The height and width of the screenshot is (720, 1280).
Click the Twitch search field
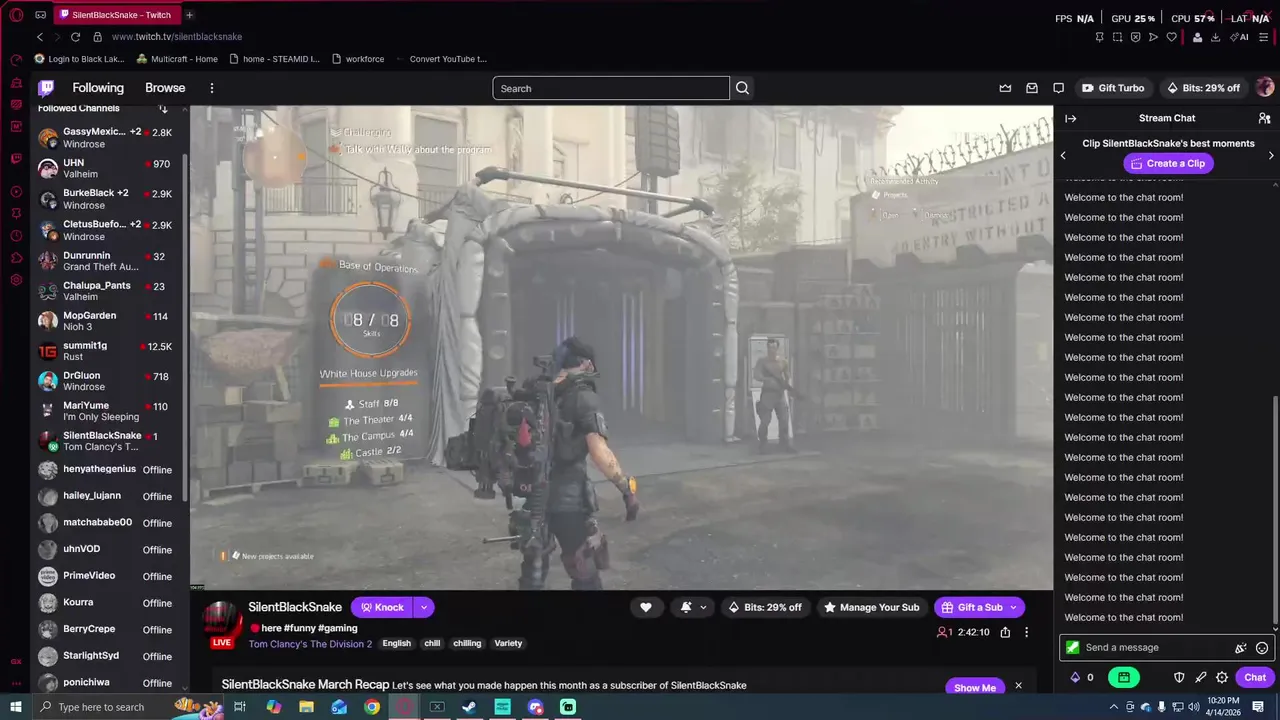point(611,88)
